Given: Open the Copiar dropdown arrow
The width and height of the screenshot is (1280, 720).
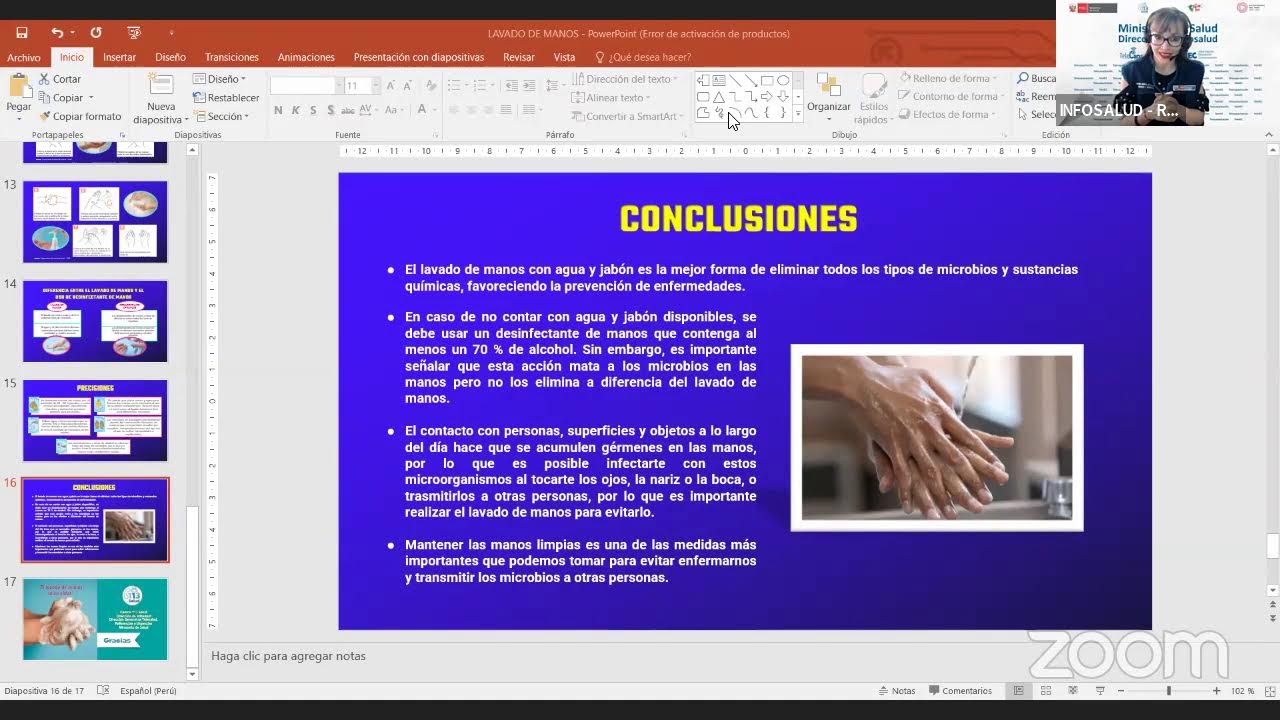Looking at the screenshot, I should pyautogui.click(x=91, y=98).
